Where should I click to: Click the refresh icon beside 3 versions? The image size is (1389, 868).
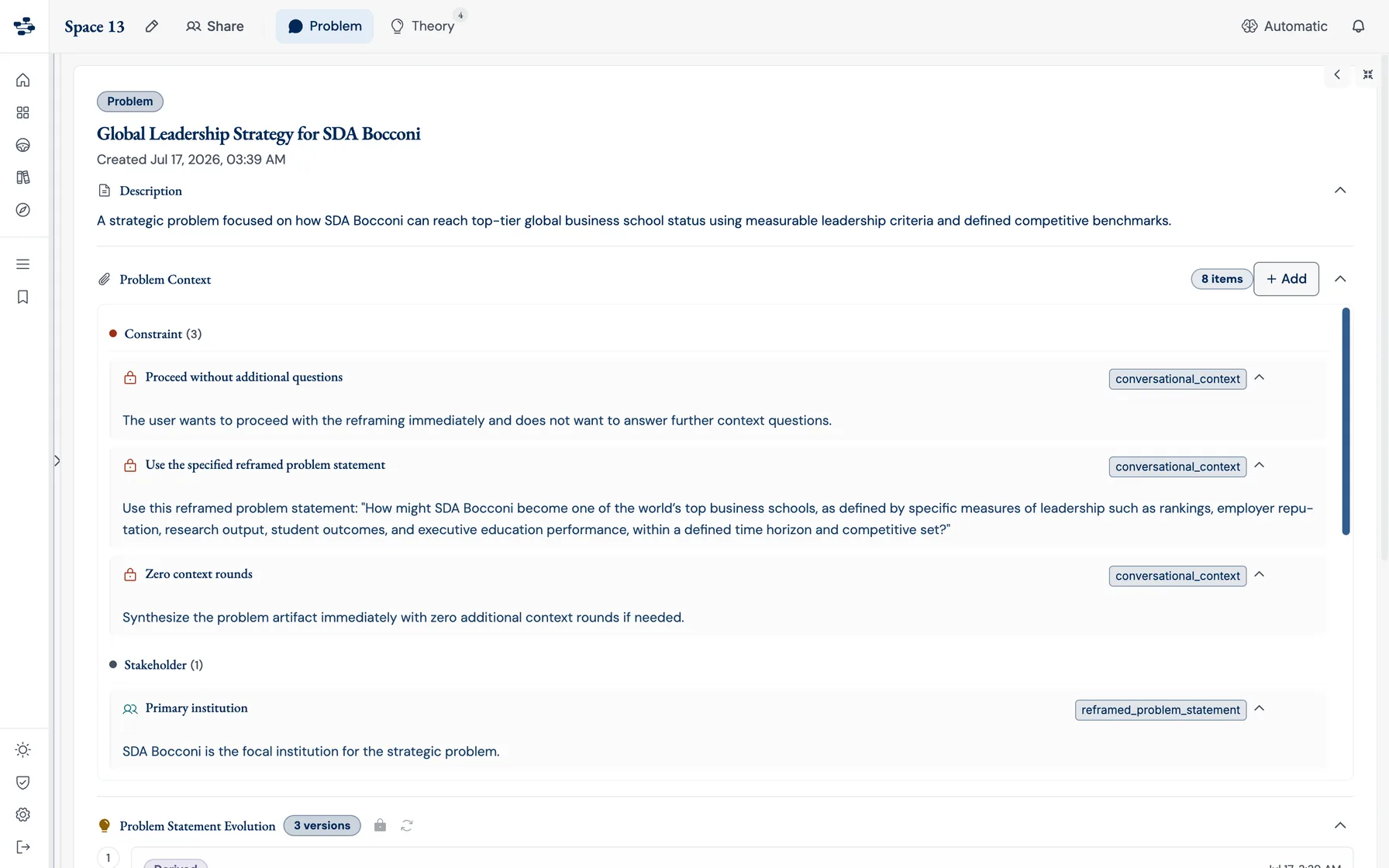click(407, 825)
